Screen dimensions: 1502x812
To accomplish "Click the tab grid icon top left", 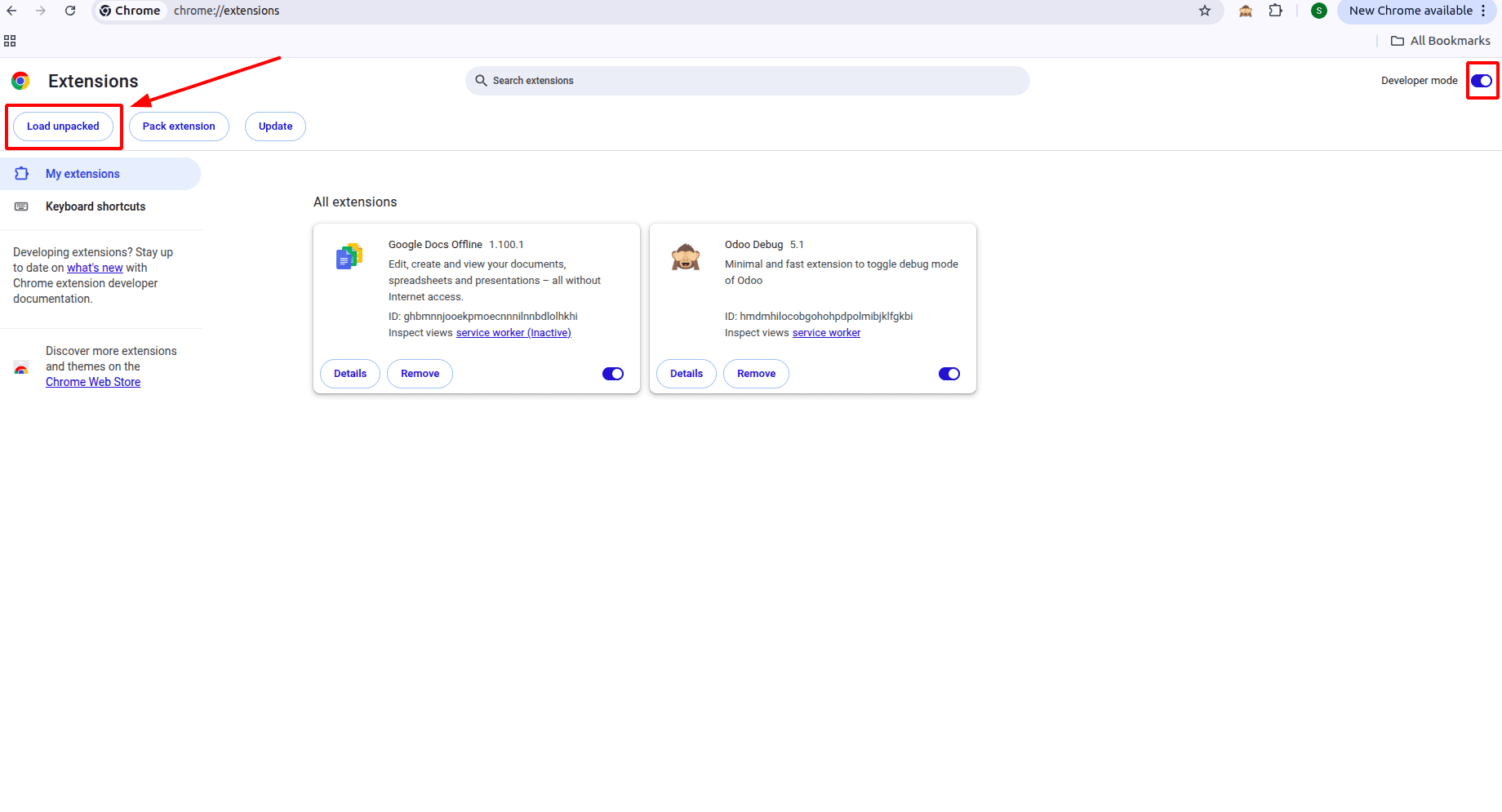I will 11,40.
